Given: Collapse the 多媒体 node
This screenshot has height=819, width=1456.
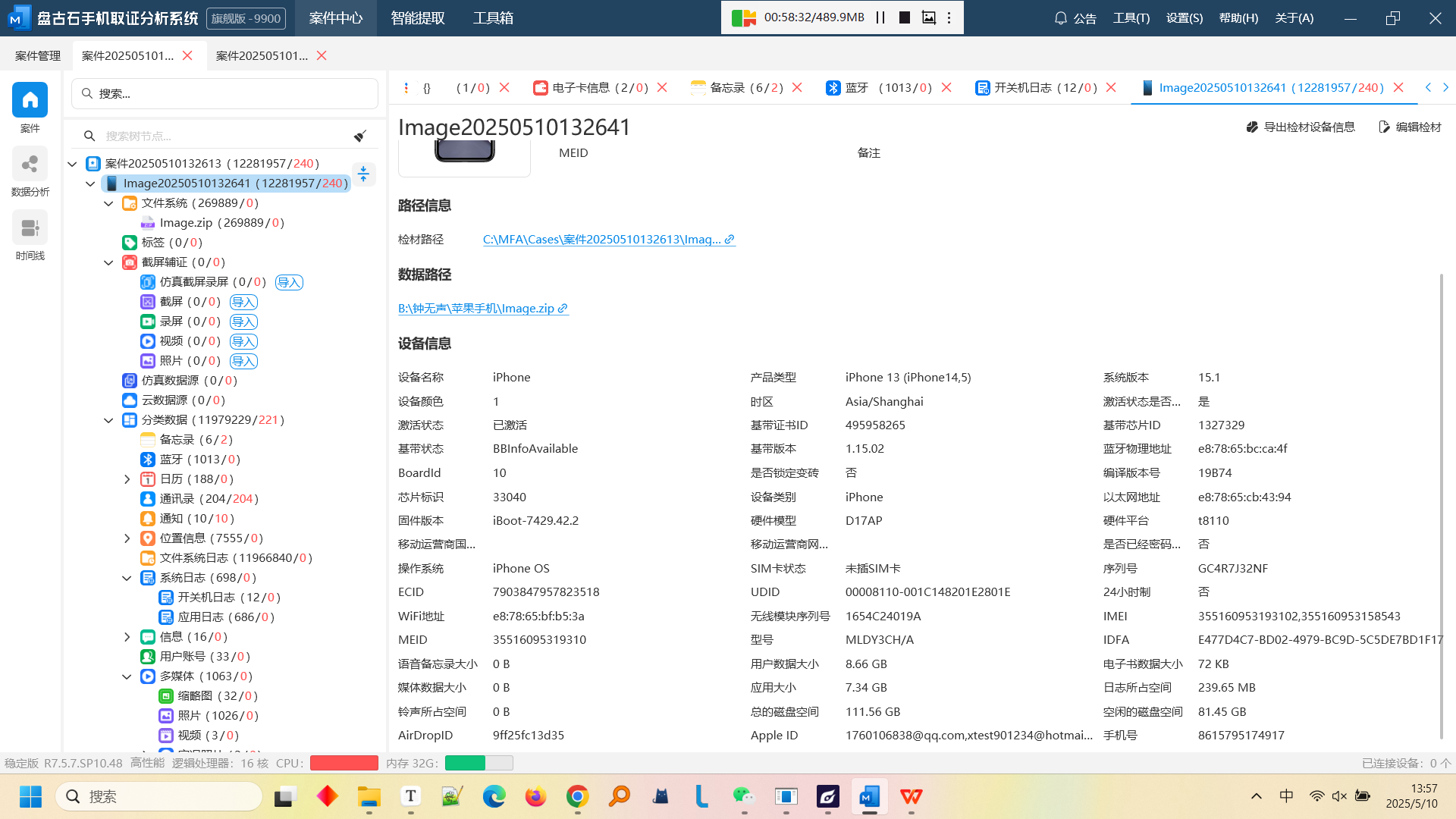Looking at the screenshot, I should (127, 676).
